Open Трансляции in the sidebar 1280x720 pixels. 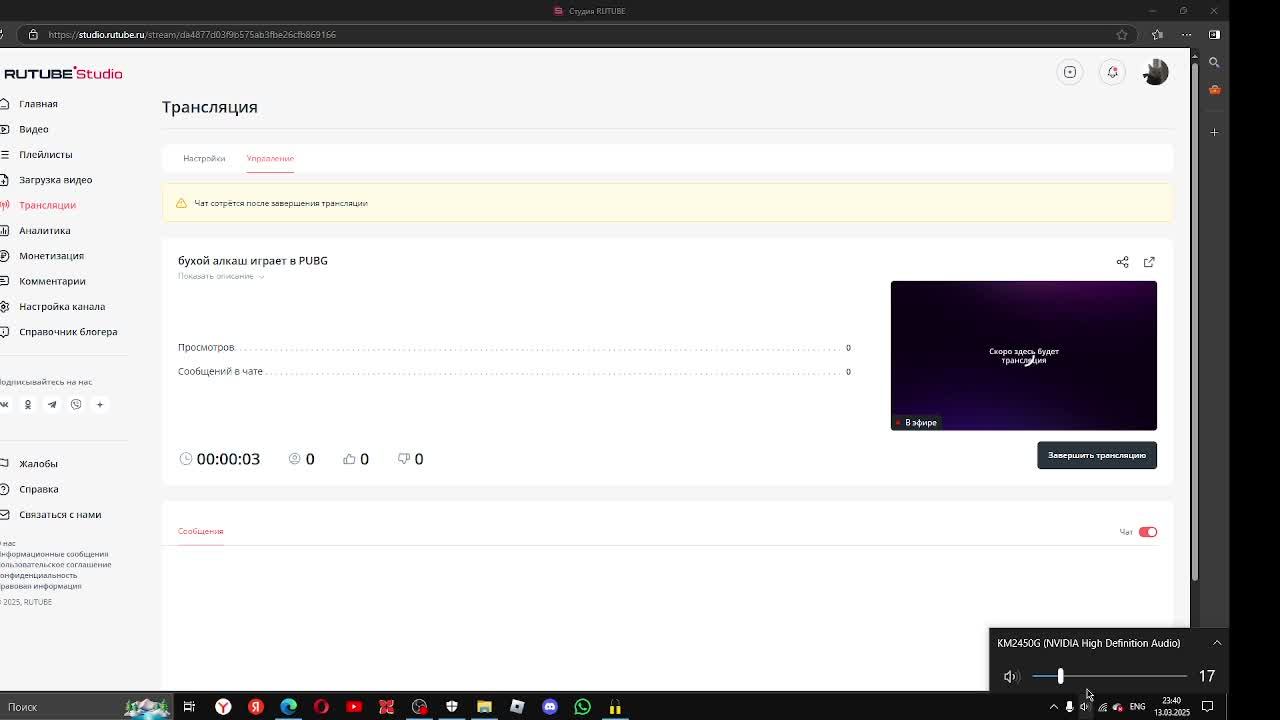[x=47, y=205]
